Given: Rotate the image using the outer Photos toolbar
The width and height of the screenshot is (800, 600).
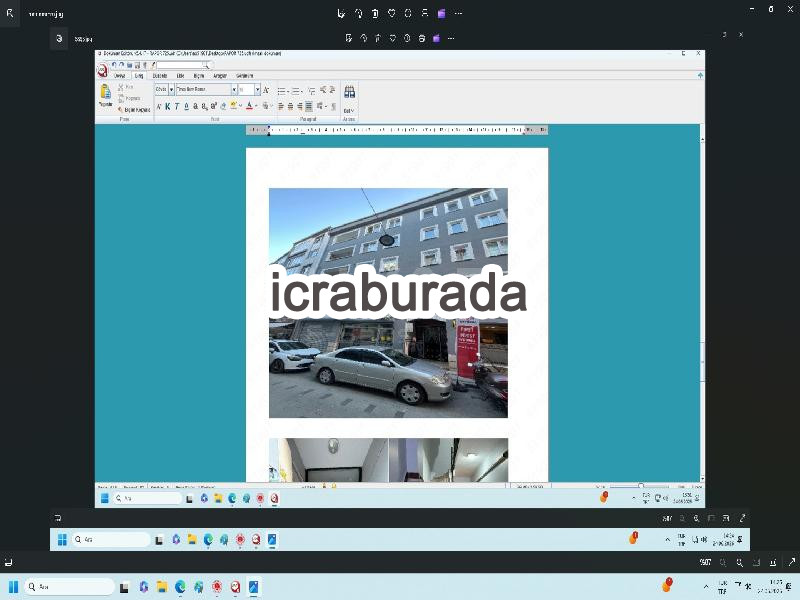Looking at the screenshot, I should click(359, 14).
